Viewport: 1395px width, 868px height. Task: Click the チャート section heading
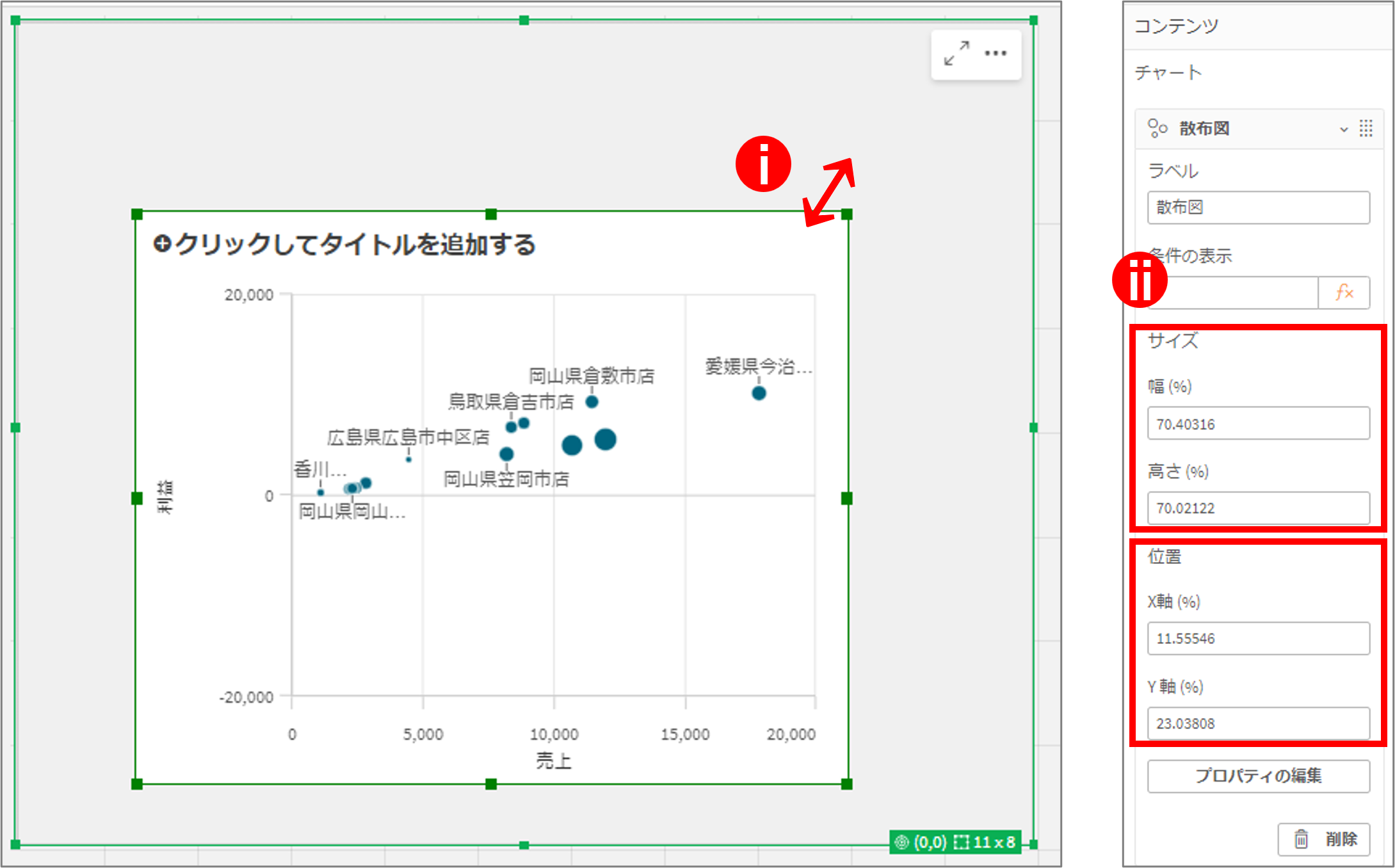coord(1168,73)
